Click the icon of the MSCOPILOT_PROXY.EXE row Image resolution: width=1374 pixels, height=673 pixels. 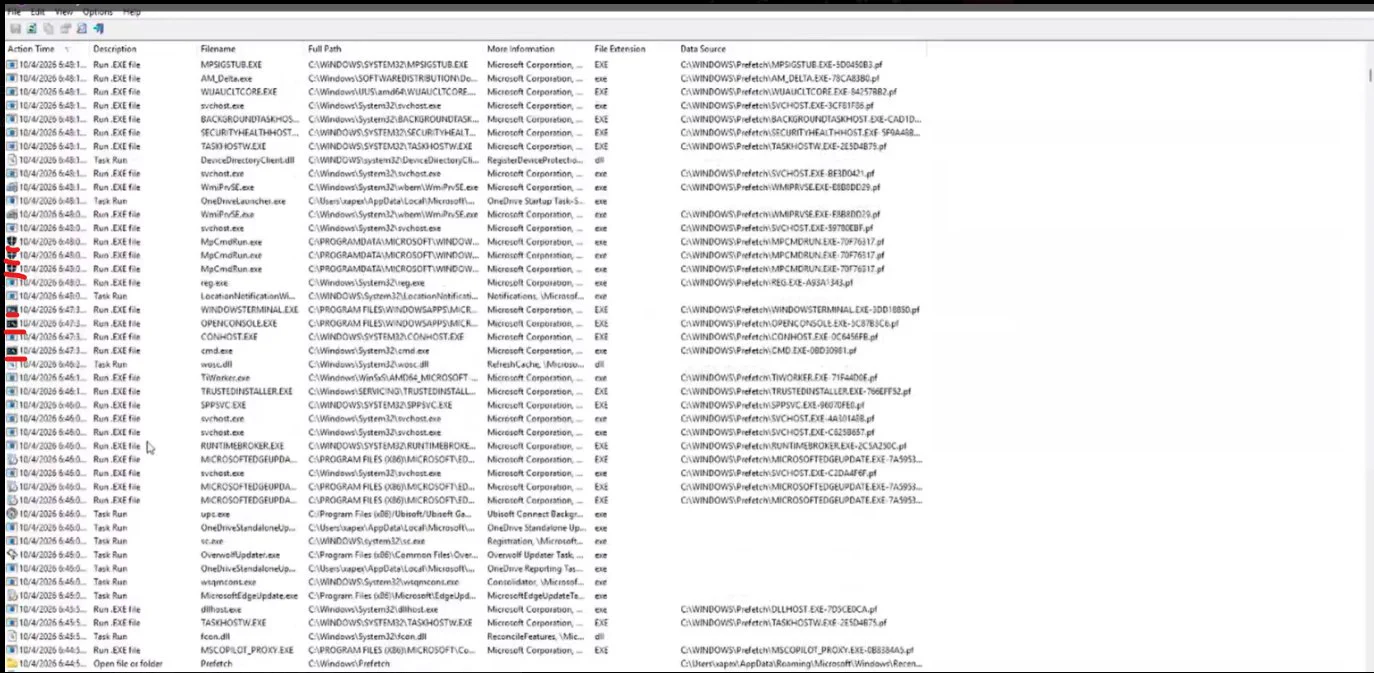pyautogui.click(x=11, y=650)
